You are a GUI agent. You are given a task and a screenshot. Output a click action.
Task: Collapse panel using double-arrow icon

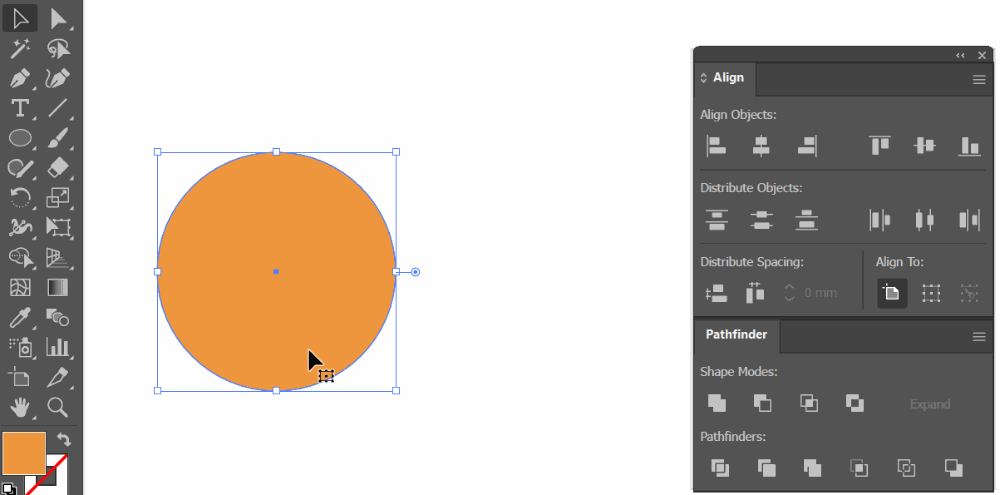[x=960, y=55]
